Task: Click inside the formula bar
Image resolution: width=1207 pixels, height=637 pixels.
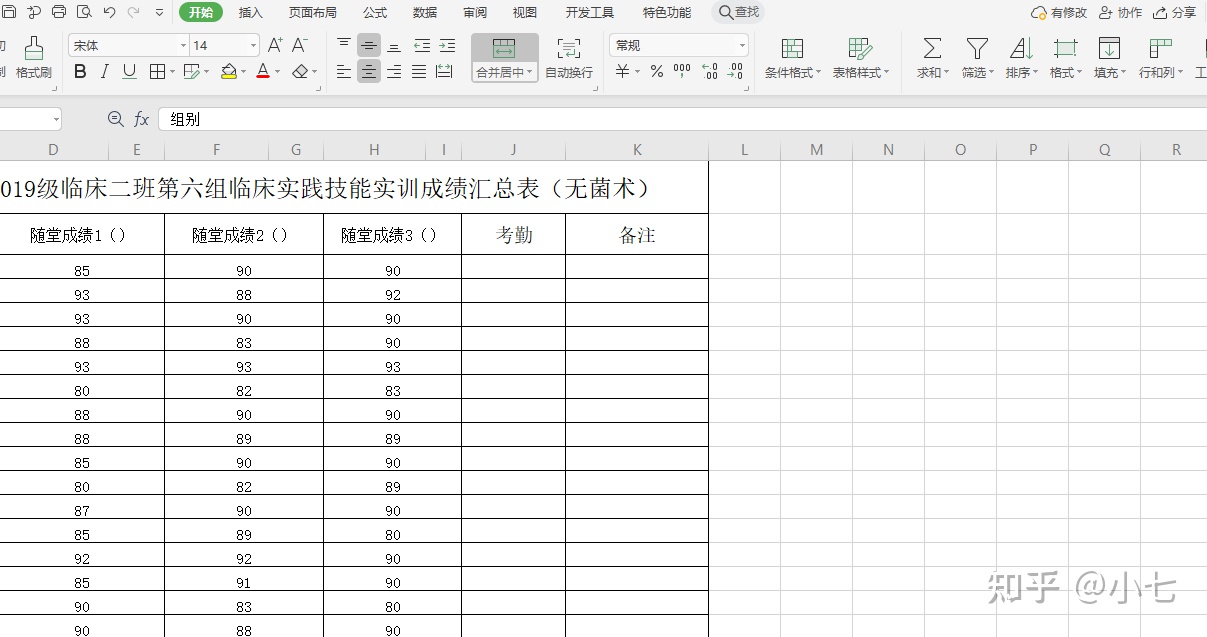Action: pos(300,118)
